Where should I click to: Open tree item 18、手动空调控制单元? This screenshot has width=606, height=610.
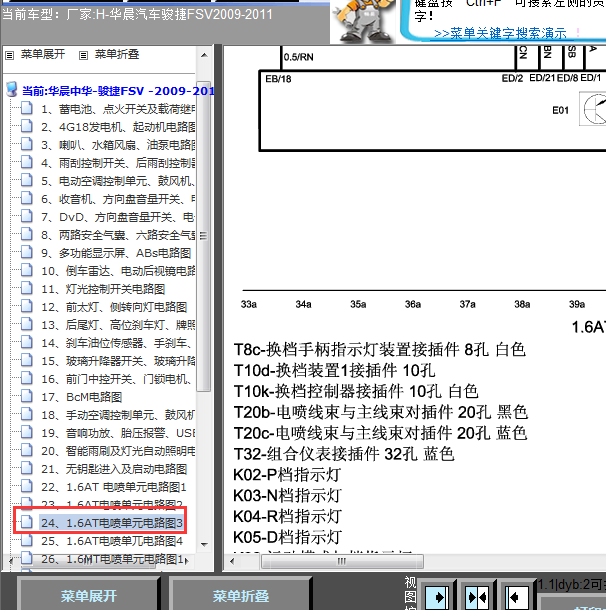tap(118, 415)
